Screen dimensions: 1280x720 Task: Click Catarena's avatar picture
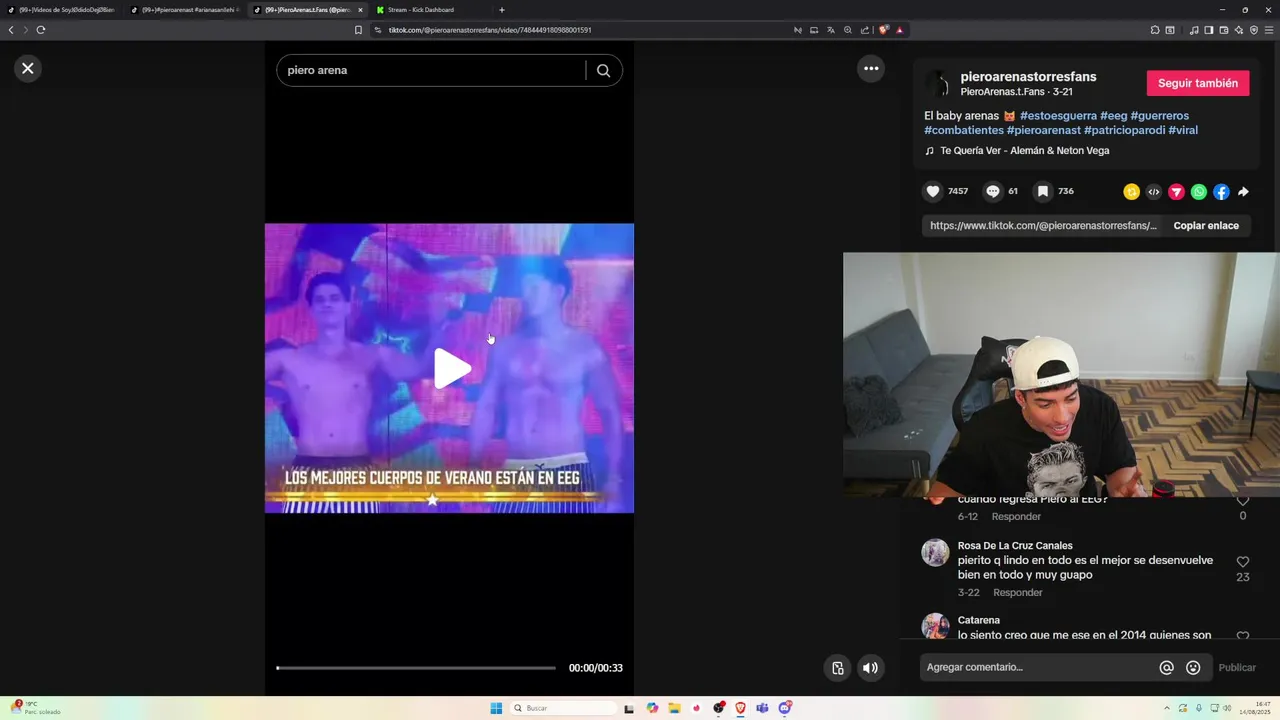[935, 627]
